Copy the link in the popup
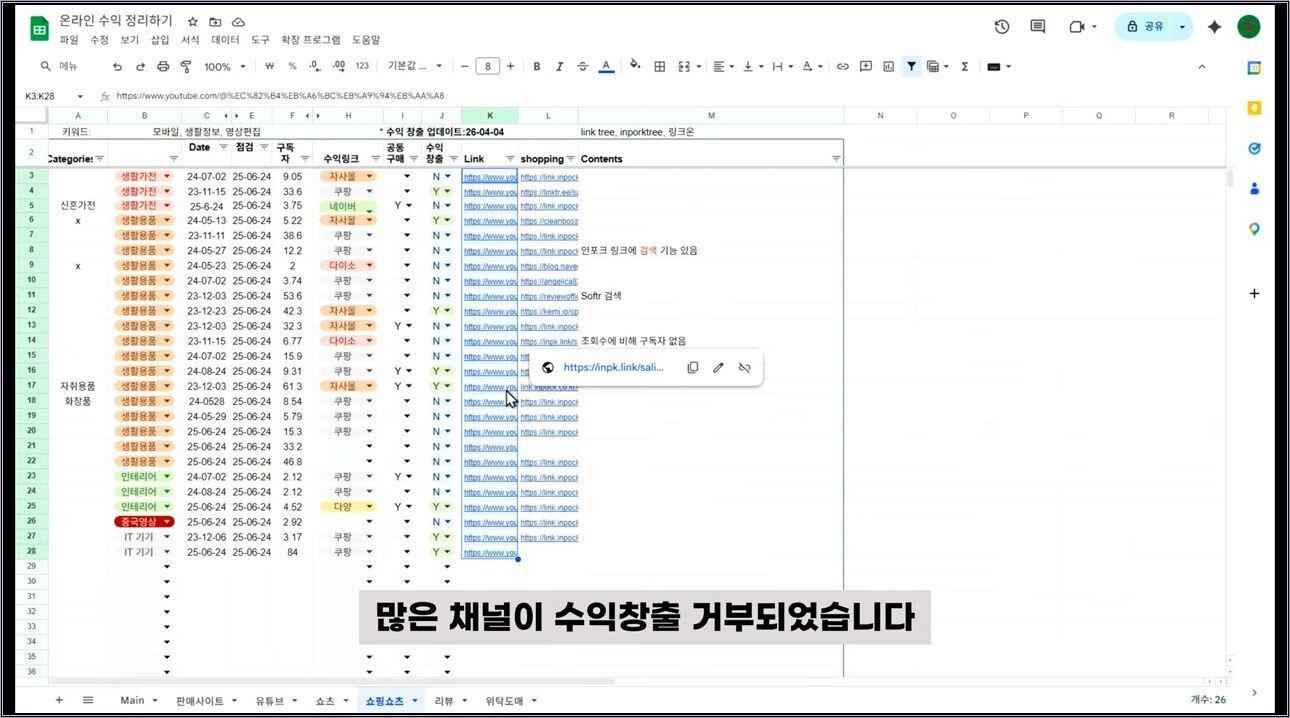Viewport: 1290px width, 718px height. [692, 367]
